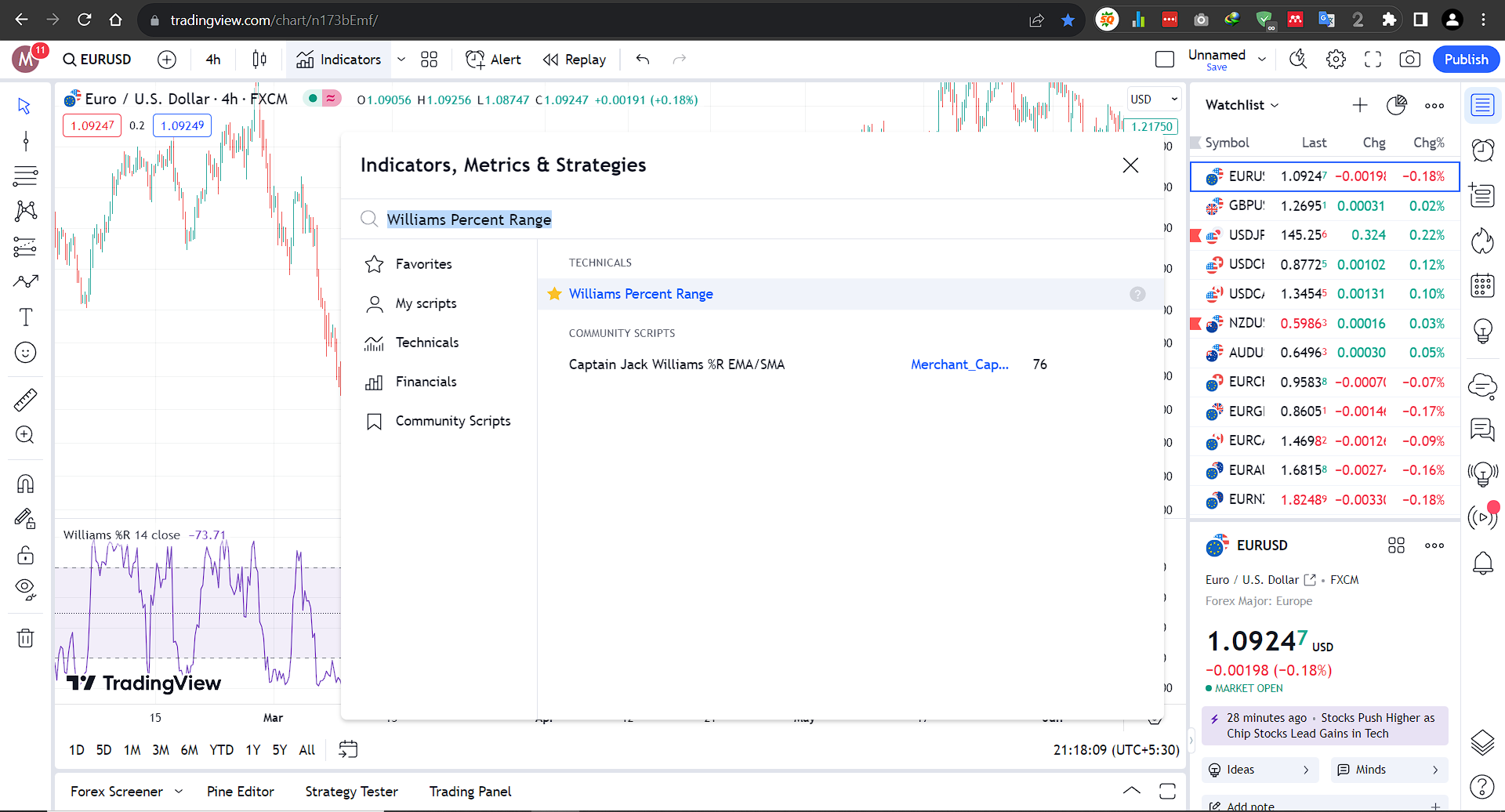Select the trend line drawing tool
The height and width of the screenshot is (812, 1505).
[x=25, y=141]
